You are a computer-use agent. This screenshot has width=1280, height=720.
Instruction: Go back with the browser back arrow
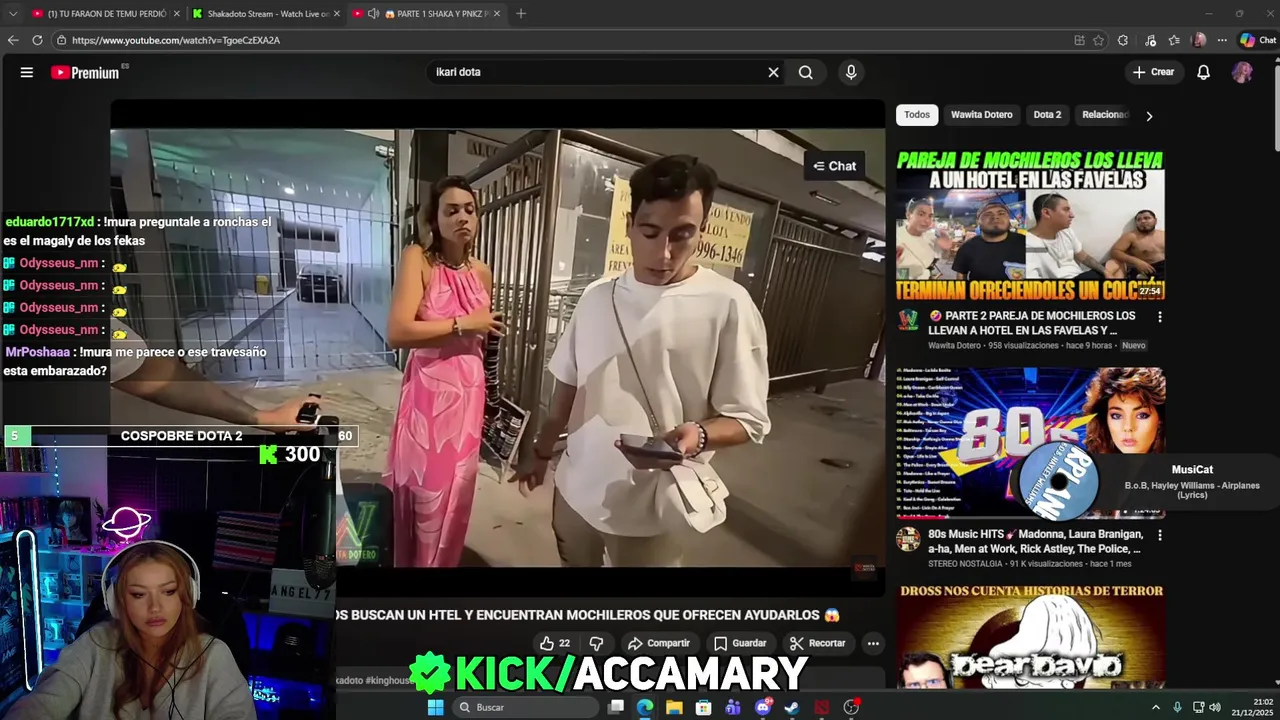pyautogui.click(x=13, y=40)
